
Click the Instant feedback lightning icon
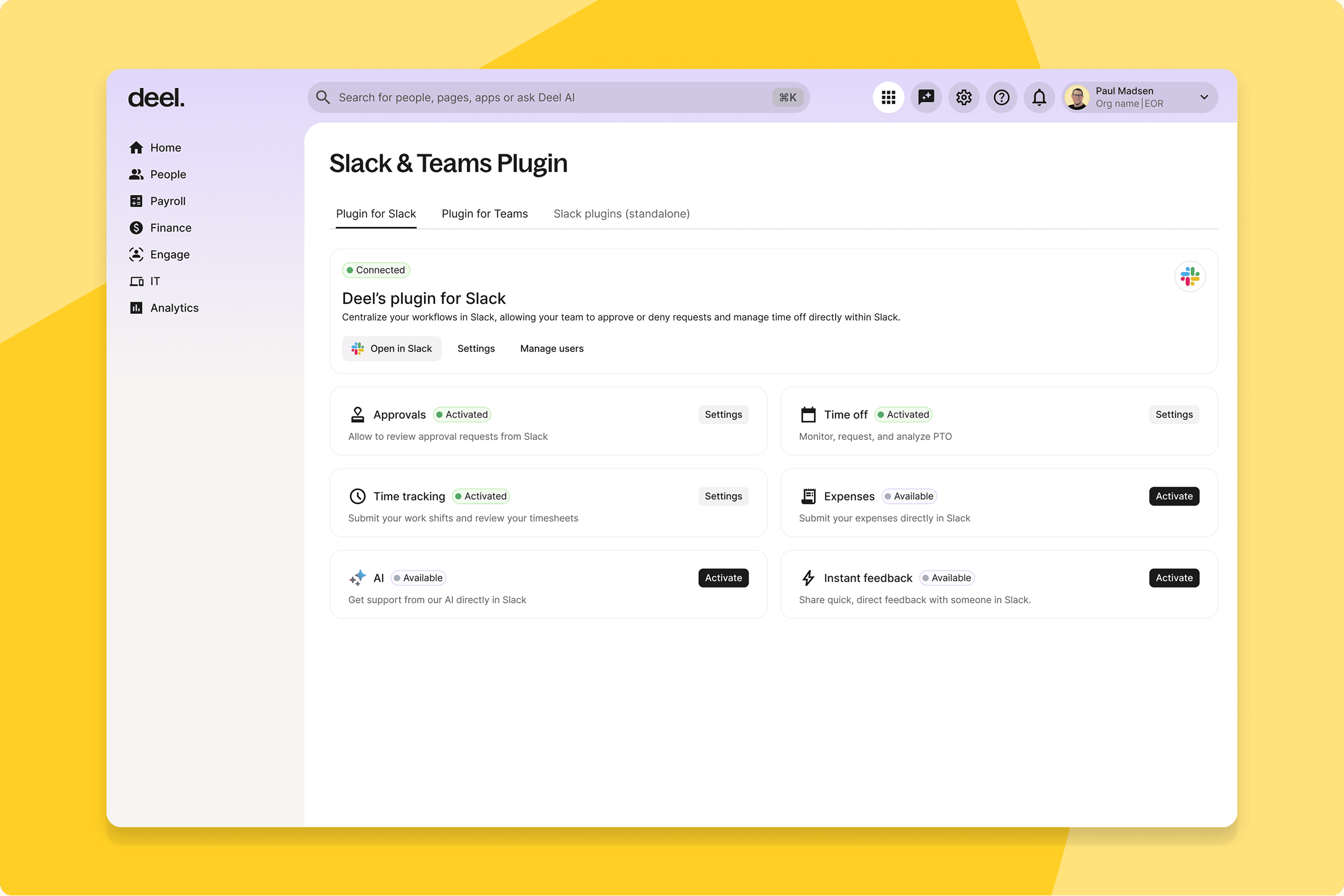coord(808,578)
